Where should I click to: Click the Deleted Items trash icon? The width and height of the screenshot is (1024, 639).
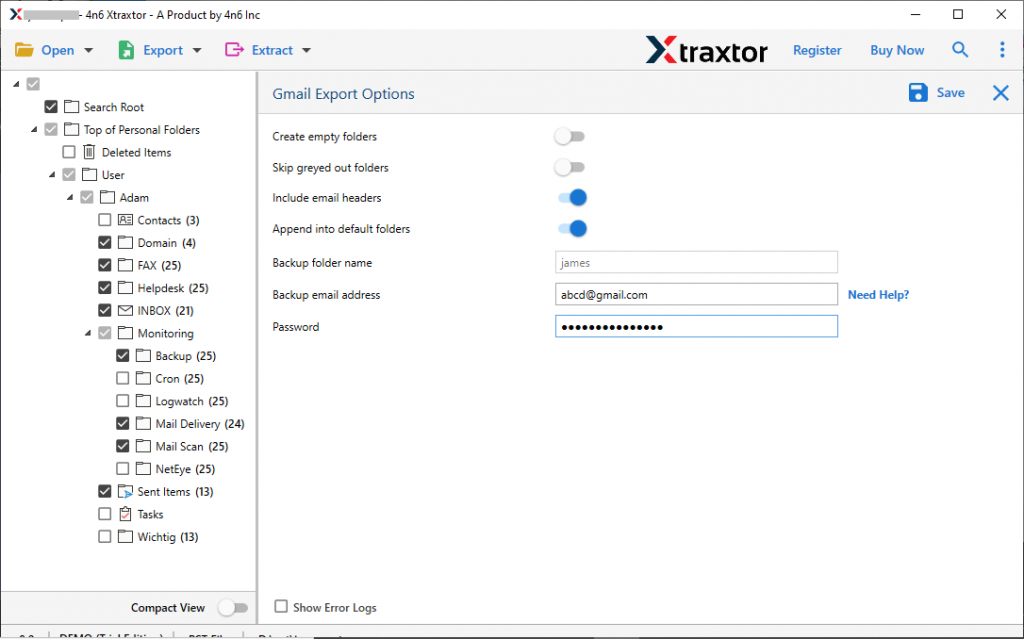88,151
